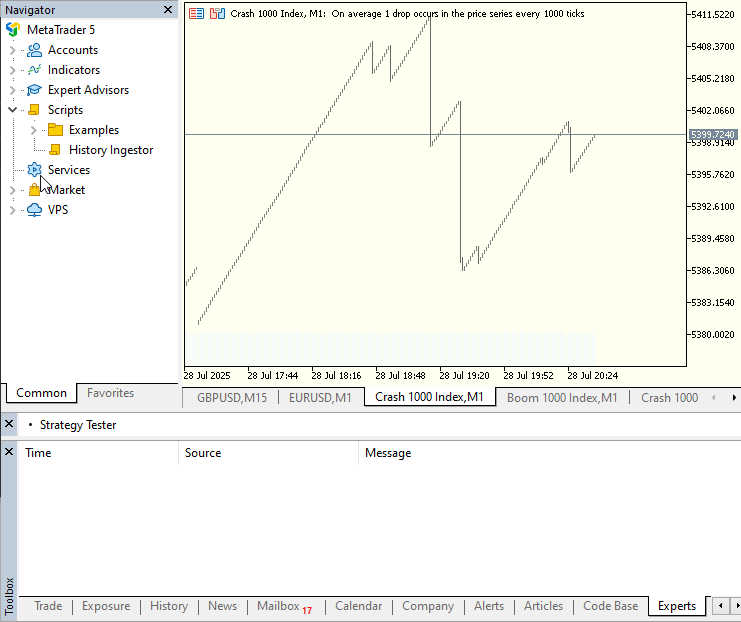Open the Calendar toolbox tab
Image resolution: width=741 pixels, height=622 pixels.
[x=358, y=606]
